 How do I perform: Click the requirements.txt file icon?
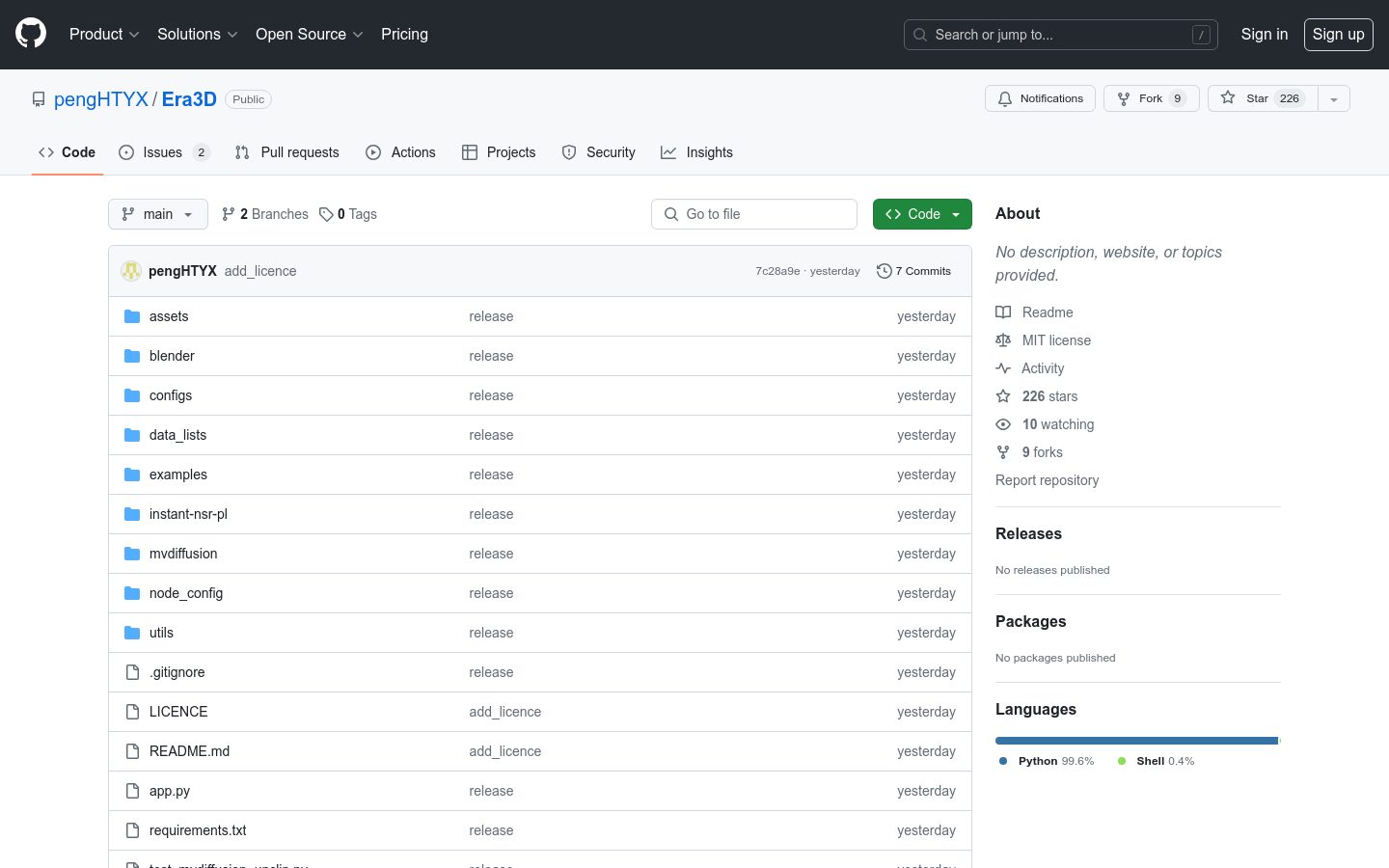tap(132, 830)
